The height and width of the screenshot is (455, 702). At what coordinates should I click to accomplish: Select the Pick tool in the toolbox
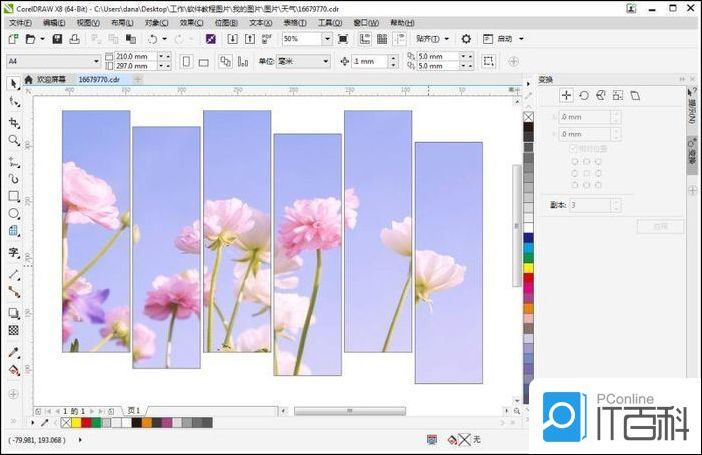(14, 84)
